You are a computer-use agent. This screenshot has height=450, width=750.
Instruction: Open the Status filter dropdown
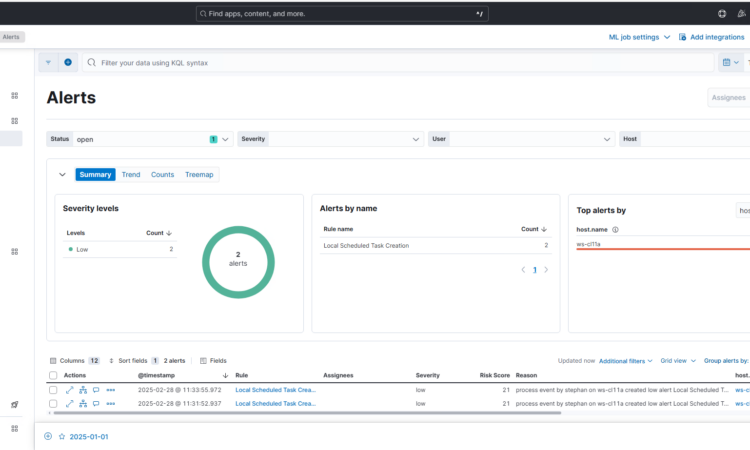pyautogui.click(x=140, y=139)
